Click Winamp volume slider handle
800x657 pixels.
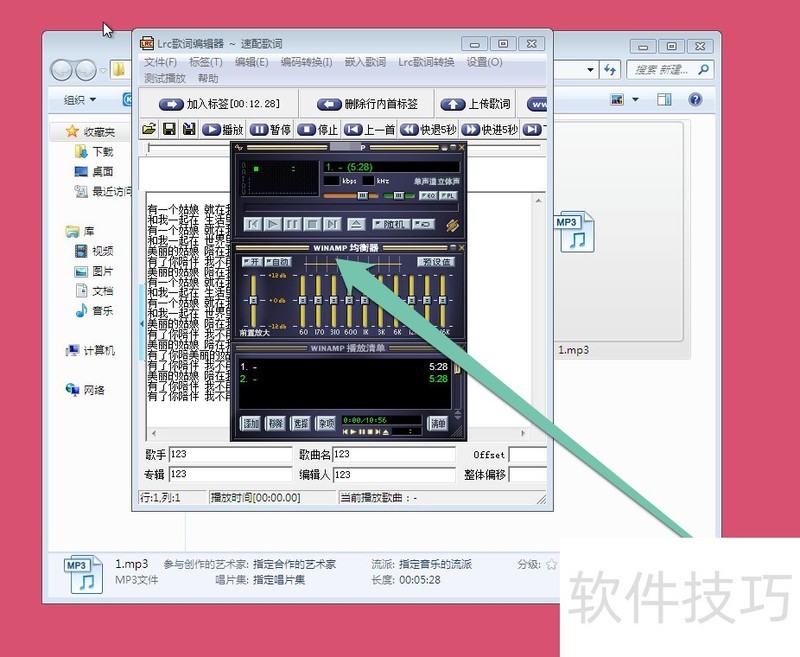(x=362, y=195)
